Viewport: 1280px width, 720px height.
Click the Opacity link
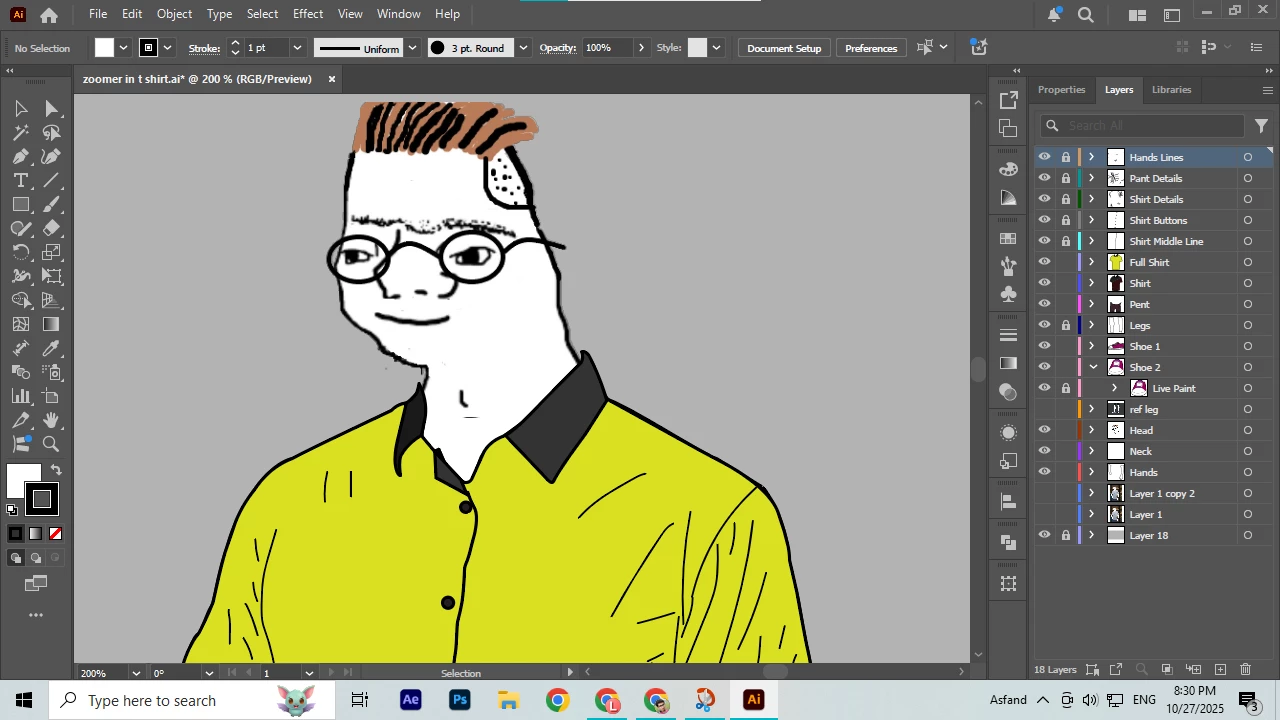point(558,48)
